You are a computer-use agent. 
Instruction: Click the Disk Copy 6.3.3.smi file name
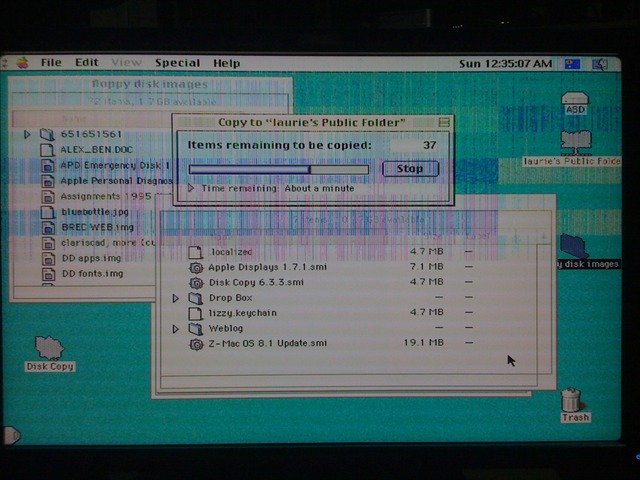pyautogui.click(x=256, y=282)
